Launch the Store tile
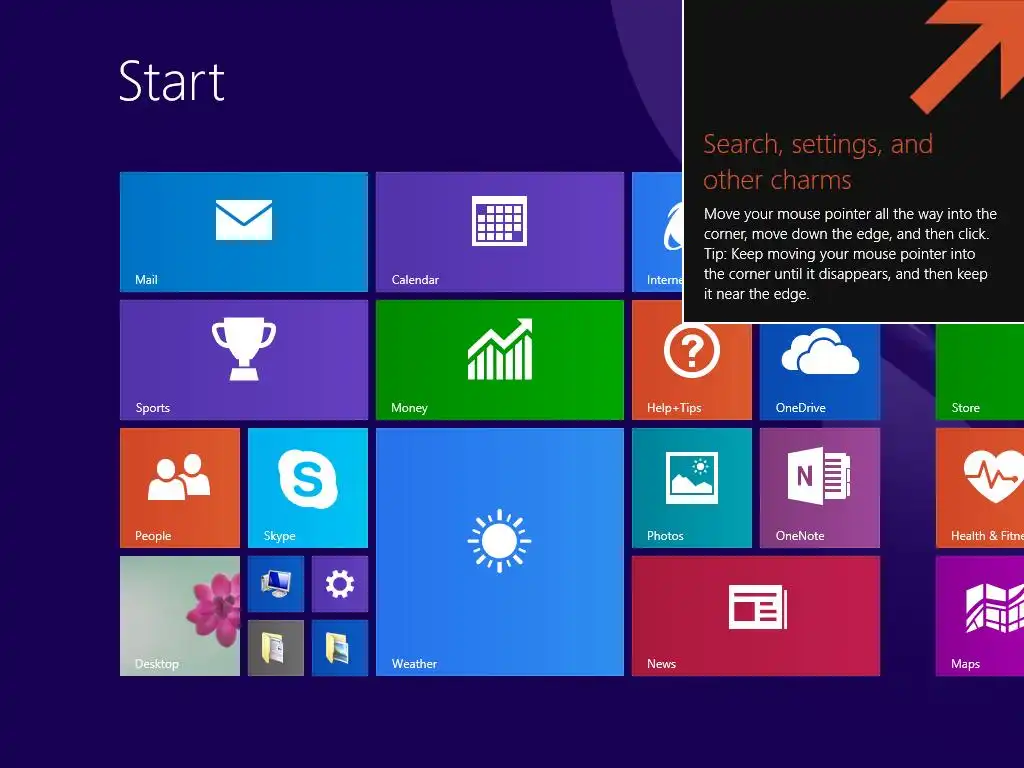The image size is (1024, 768). (x=980, y=371)
